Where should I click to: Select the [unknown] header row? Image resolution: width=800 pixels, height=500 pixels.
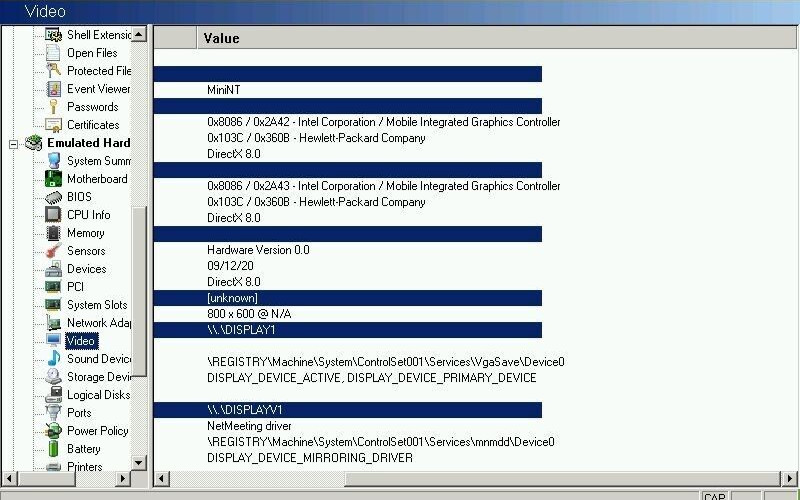tap(347, 298)
